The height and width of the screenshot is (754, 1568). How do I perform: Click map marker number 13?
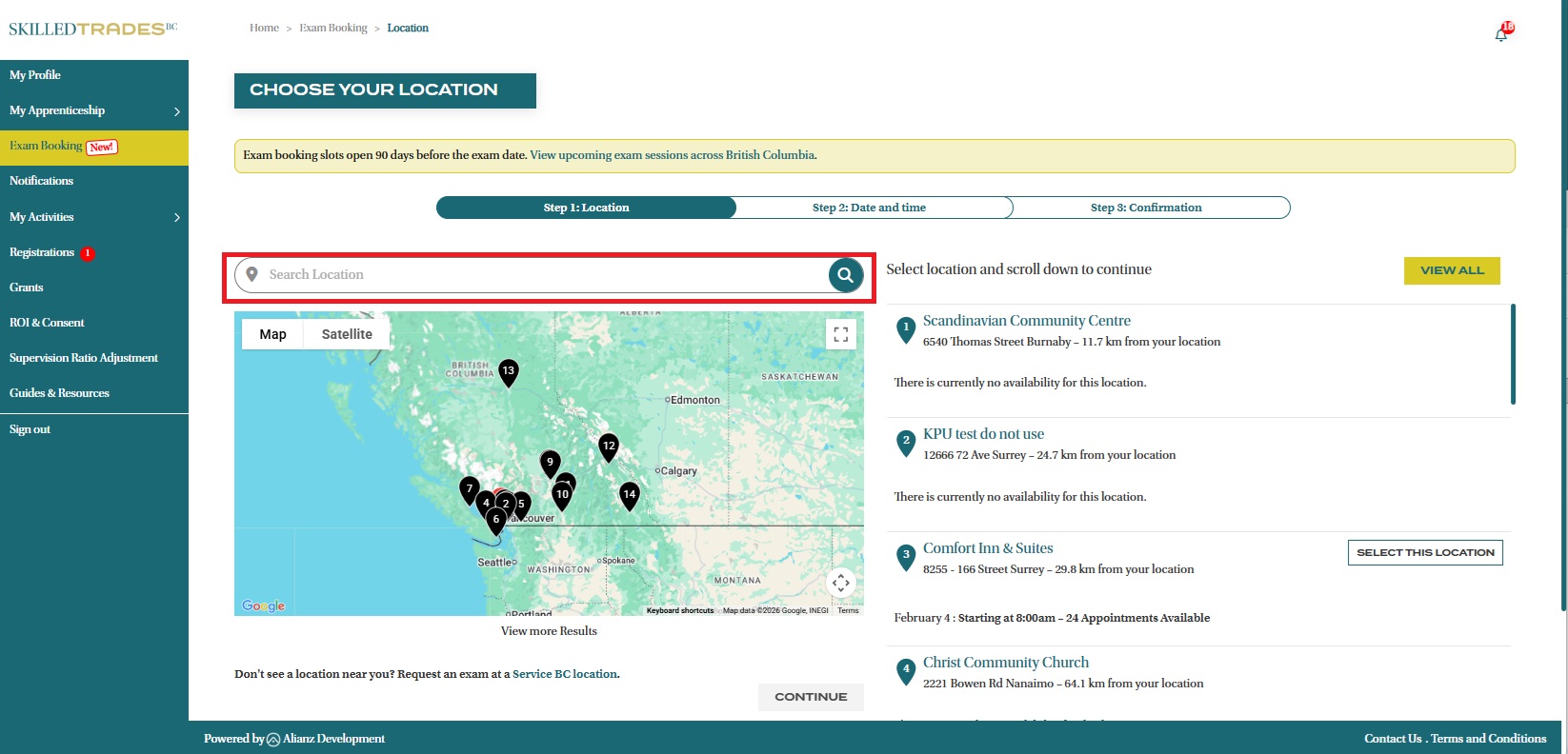pyautogui.click(x=509, y=371)
